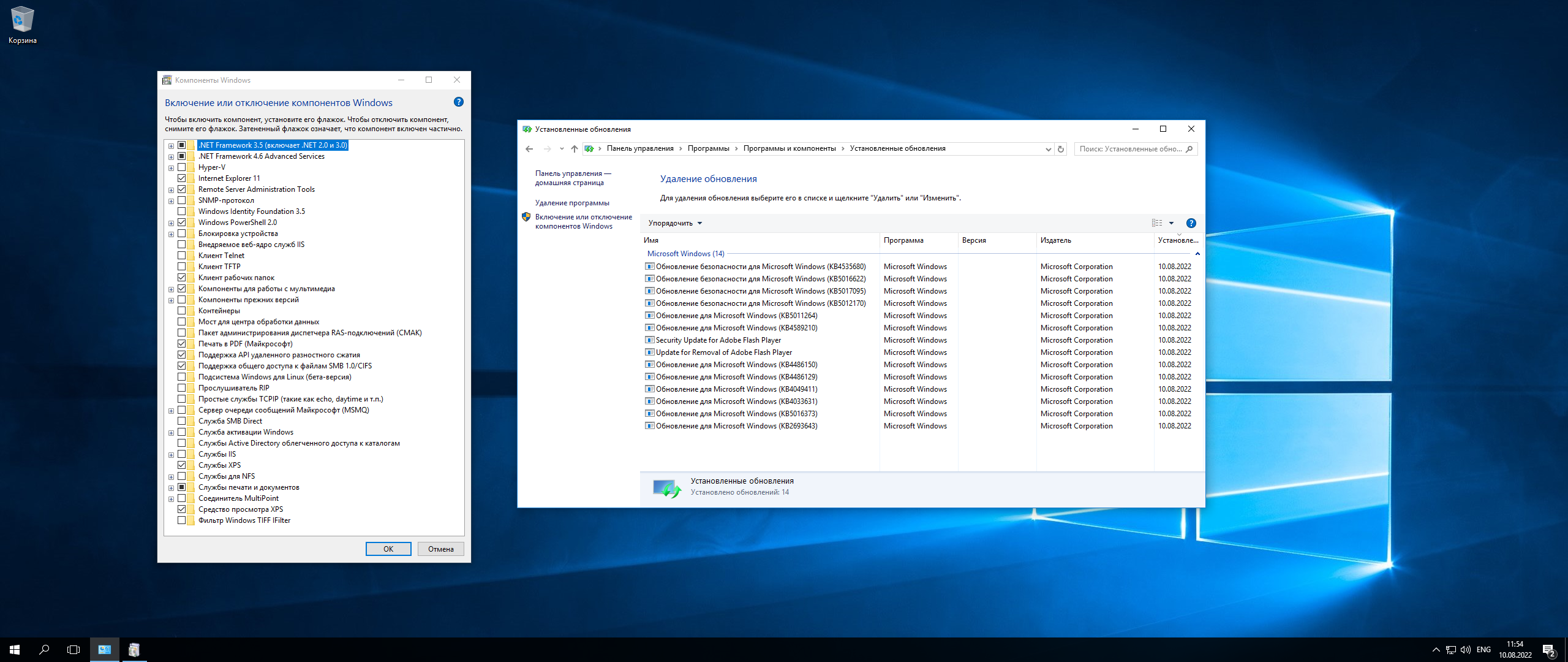Screen dimensions: 1568x662
Task: Show hidden tray icons
Action: click(x=1436, y=650)
